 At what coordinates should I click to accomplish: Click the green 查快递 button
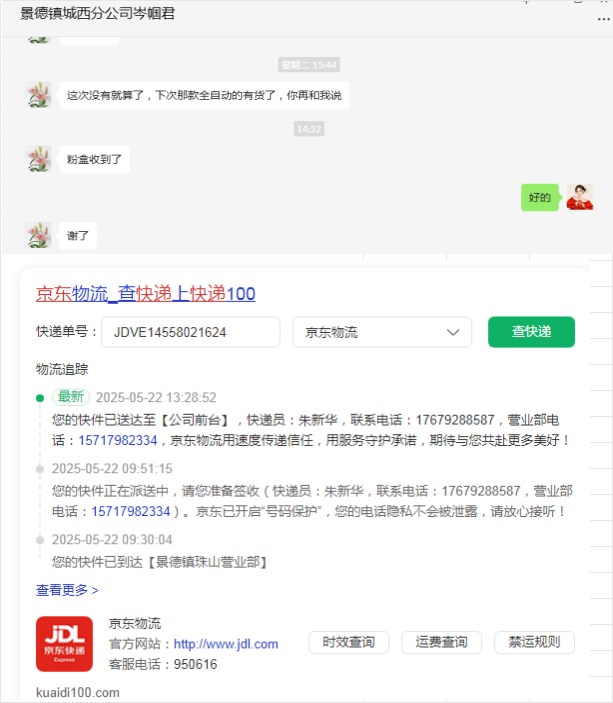click(x=531, y=332)
